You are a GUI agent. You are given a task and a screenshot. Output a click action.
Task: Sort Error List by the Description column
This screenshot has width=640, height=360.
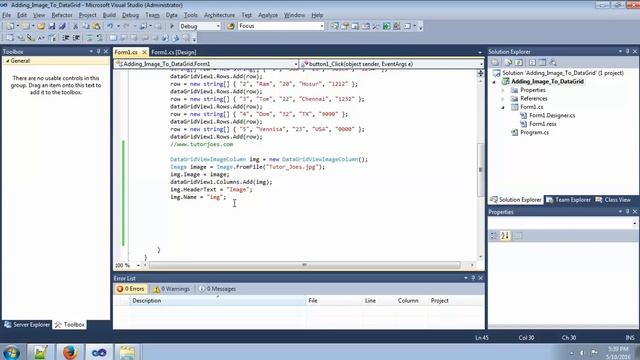217,301
